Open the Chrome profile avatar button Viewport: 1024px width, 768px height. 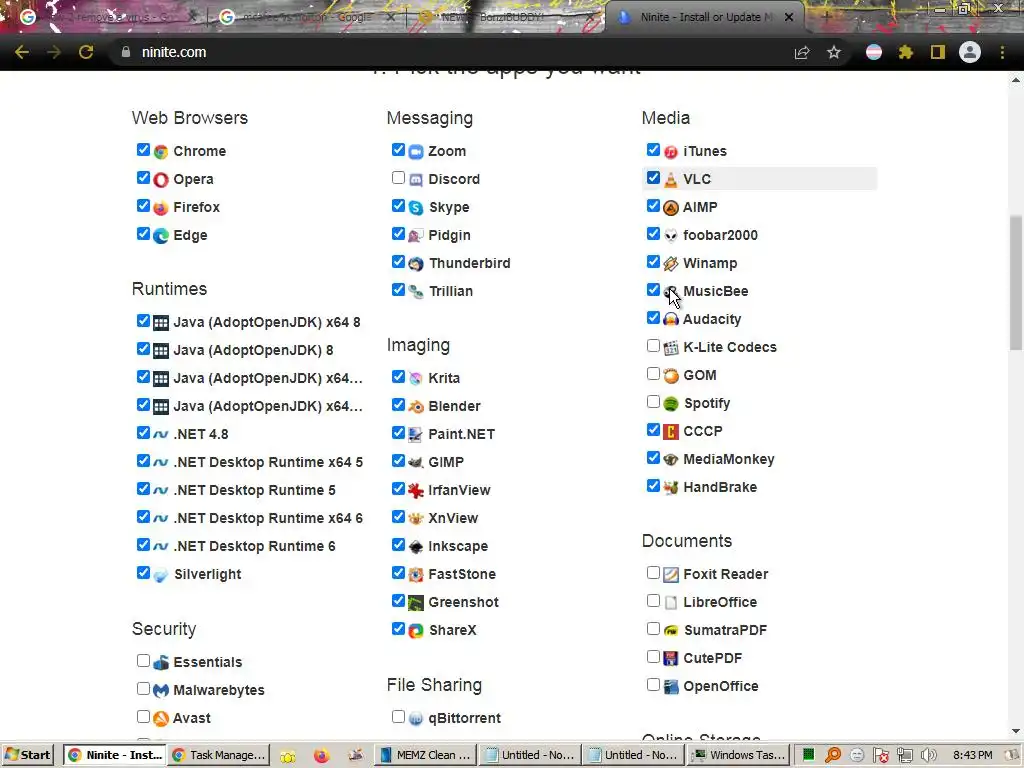970,52
